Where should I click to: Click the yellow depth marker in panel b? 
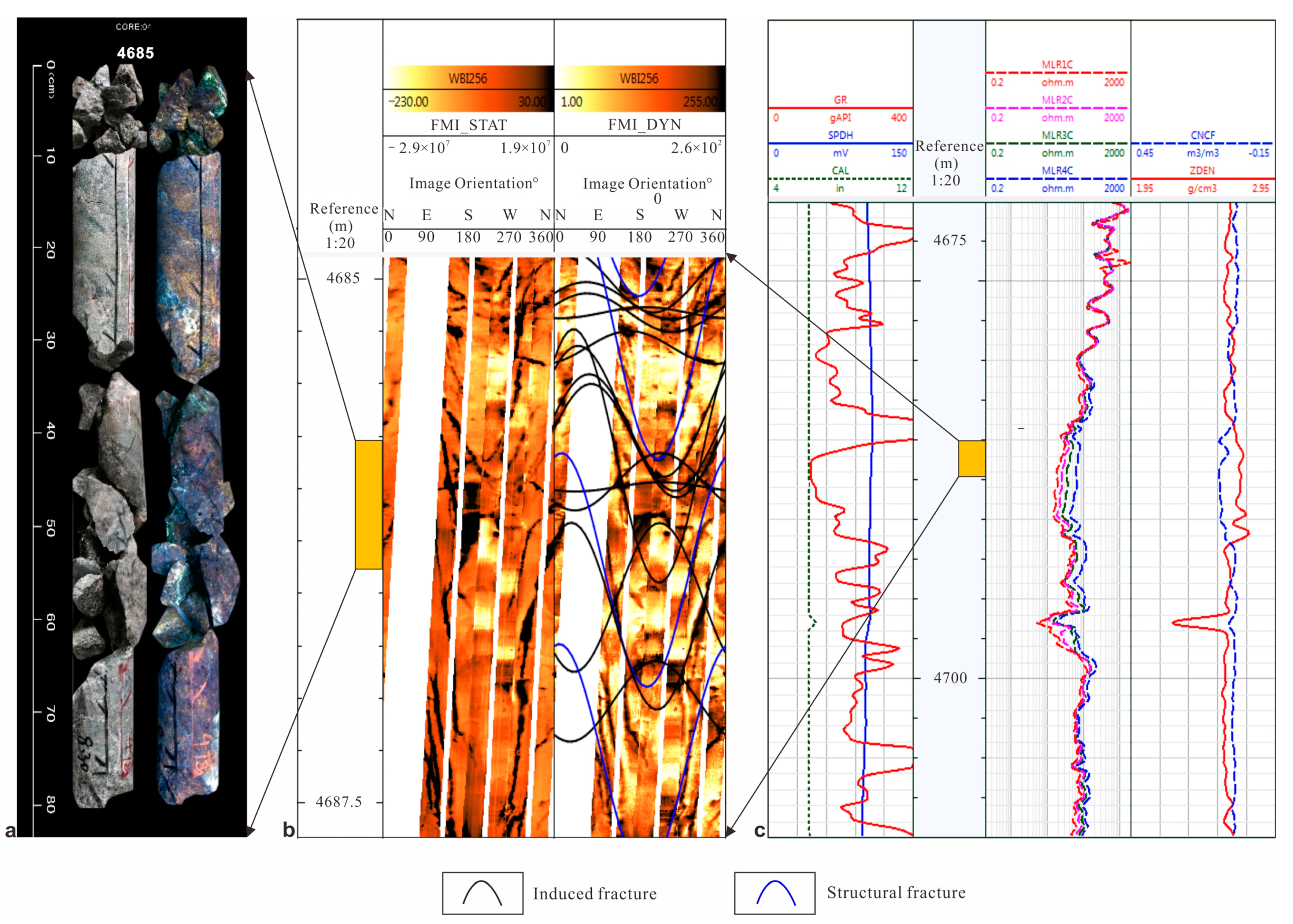pyautogui.click(x=368, y=504)
